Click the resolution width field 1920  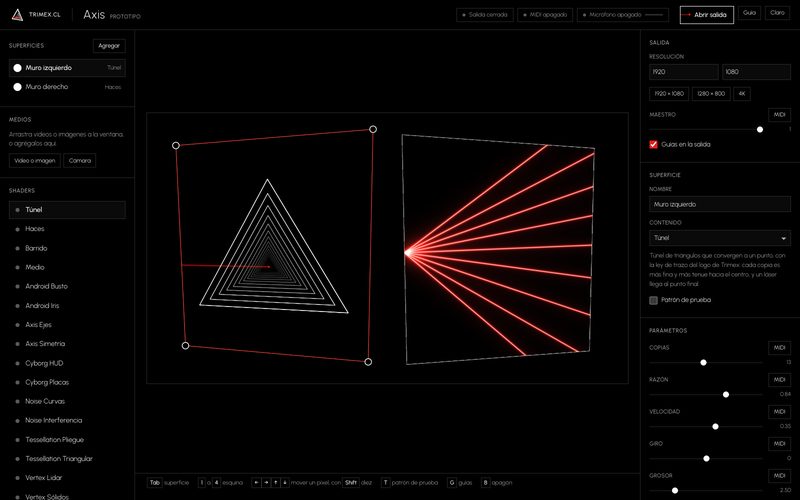[684, 72]
